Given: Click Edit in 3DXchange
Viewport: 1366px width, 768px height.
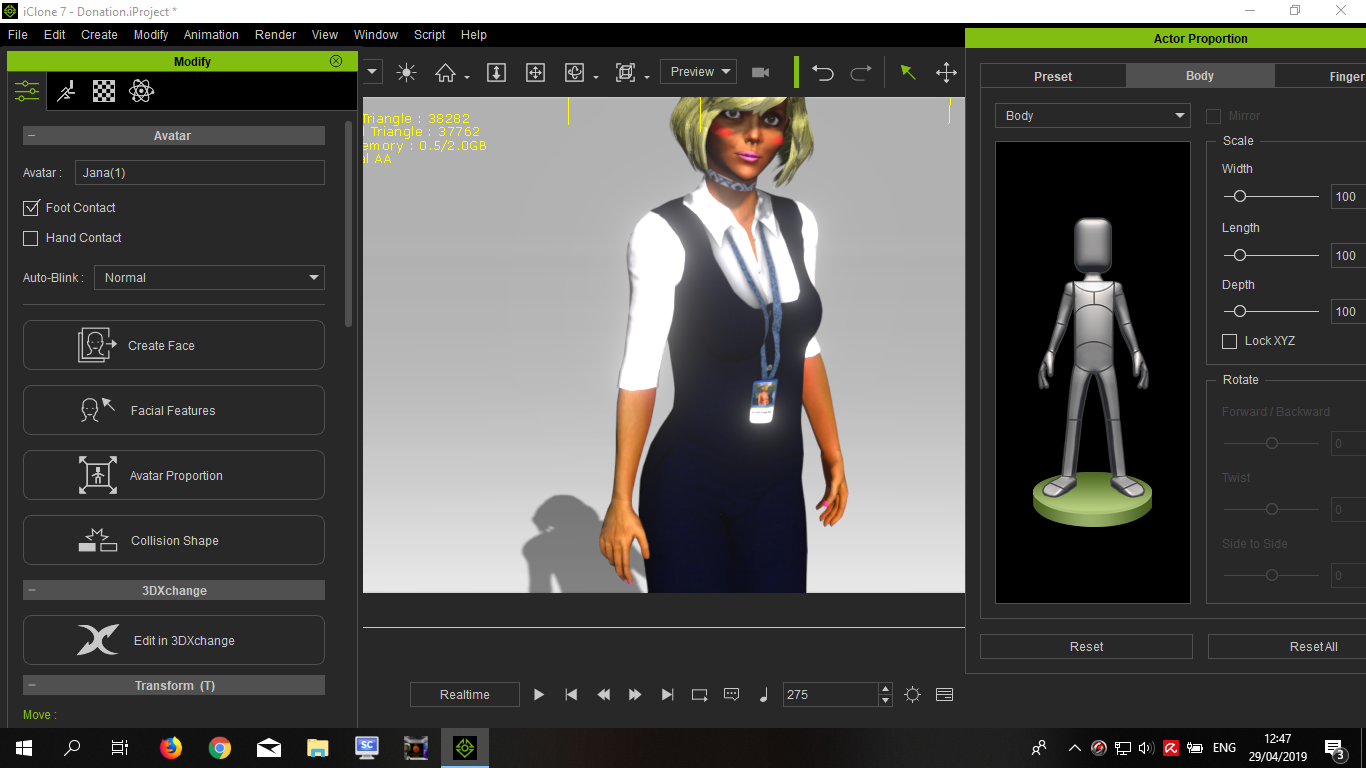Looking at the screenshot, I should [x=174, y=640].
